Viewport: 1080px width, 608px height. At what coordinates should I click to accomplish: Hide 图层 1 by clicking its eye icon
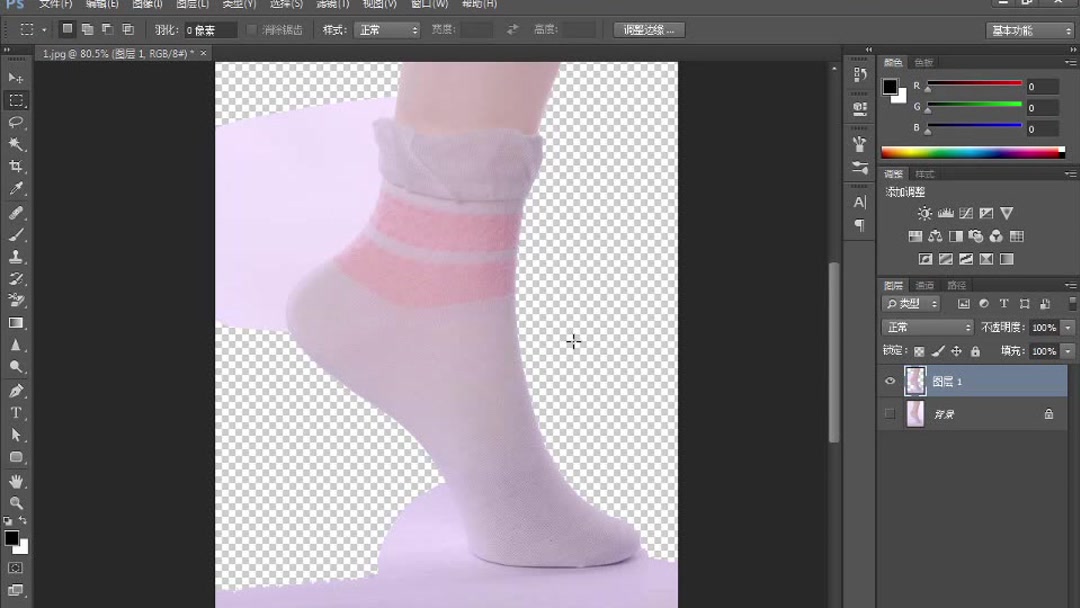click(890, 381)
